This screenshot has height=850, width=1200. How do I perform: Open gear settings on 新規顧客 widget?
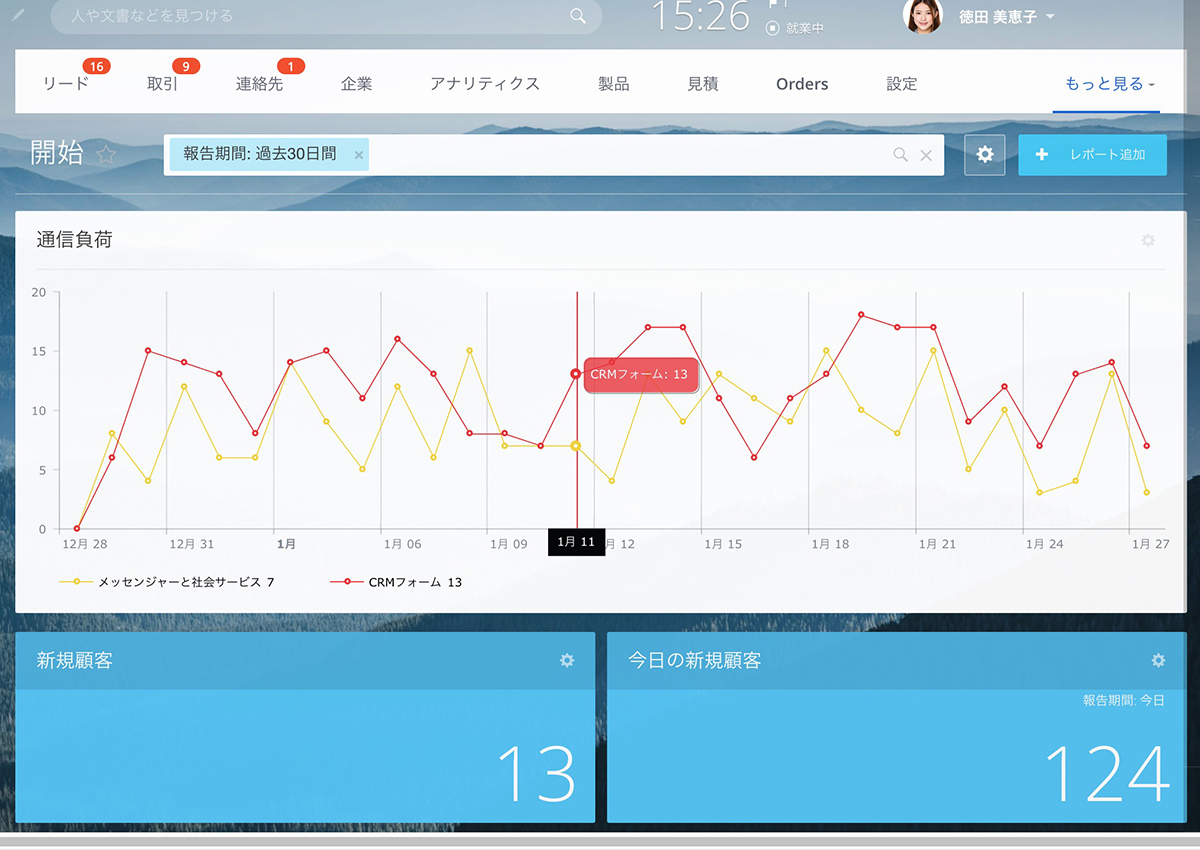pyautogui.click(x=567, y=661)
